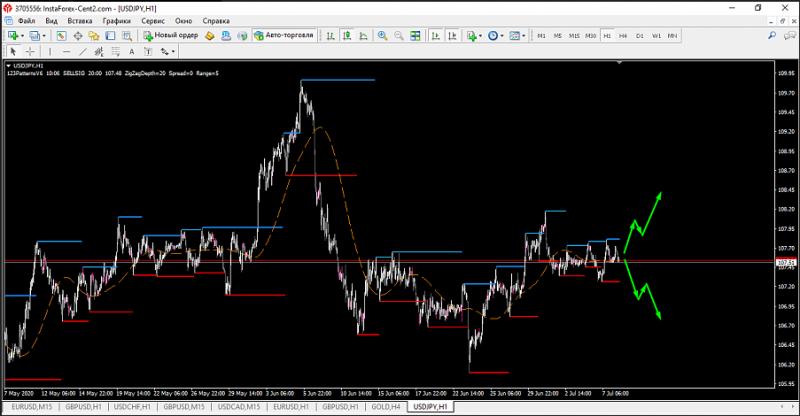
Task: Click the New Chart icon
Action: click(x=13, y=36)
